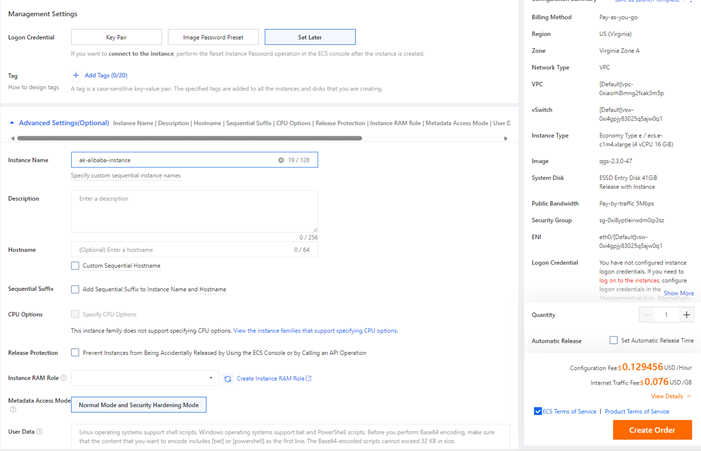Image resolution: width=701 pixels, height=451 pixels.
Task: Focus the Description text area
Action: [x=194, y=211]
